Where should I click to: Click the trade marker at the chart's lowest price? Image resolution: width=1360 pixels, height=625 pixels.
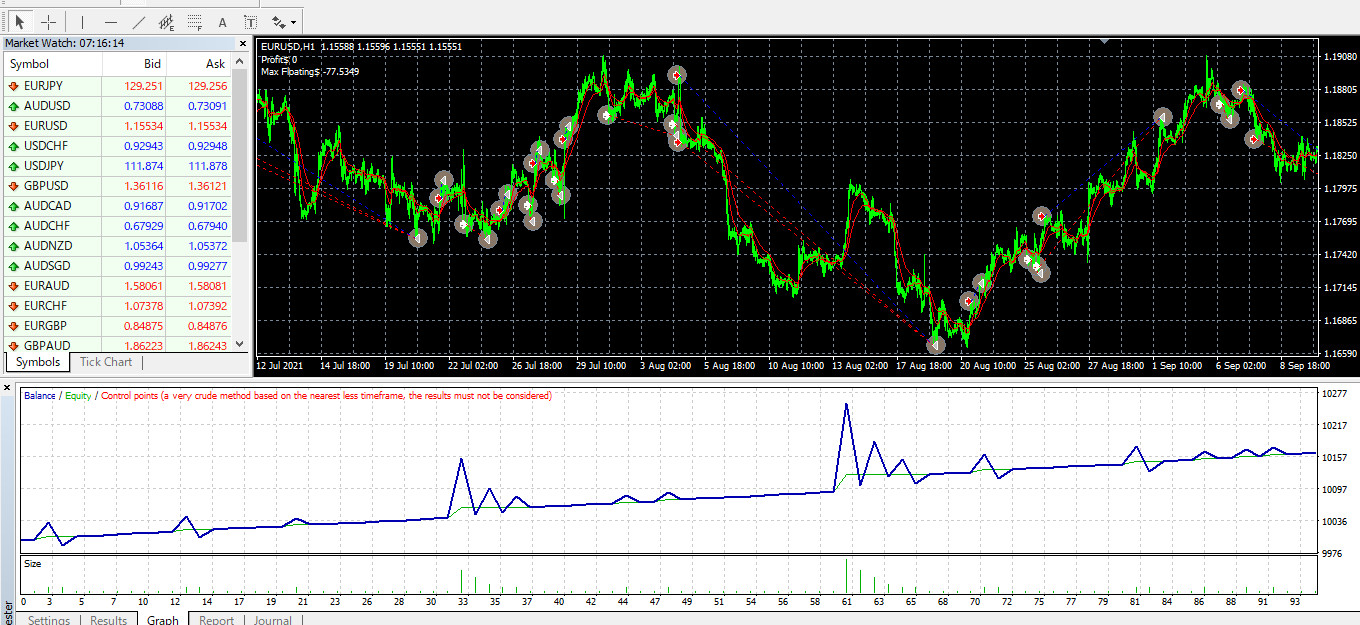coord(935,345)
